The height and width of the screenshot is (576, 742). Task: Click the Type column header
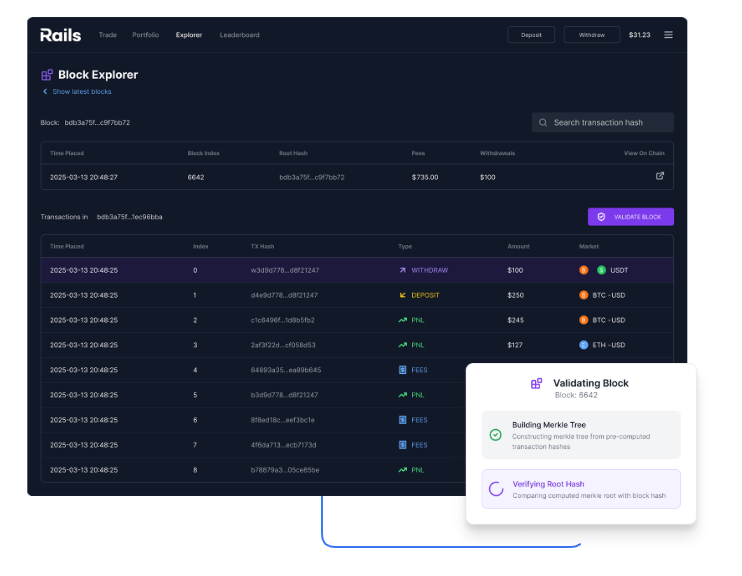(x=405, y=247)
